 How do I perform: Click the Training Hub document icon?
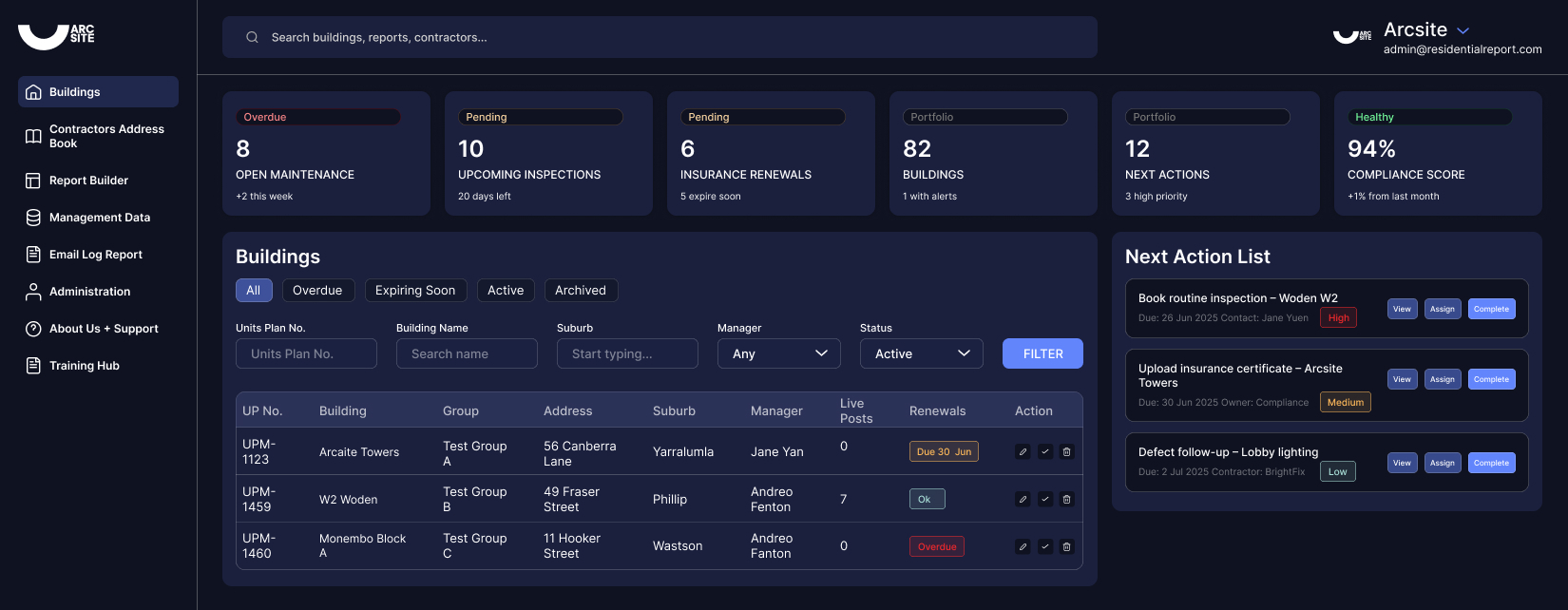point(33,366)
